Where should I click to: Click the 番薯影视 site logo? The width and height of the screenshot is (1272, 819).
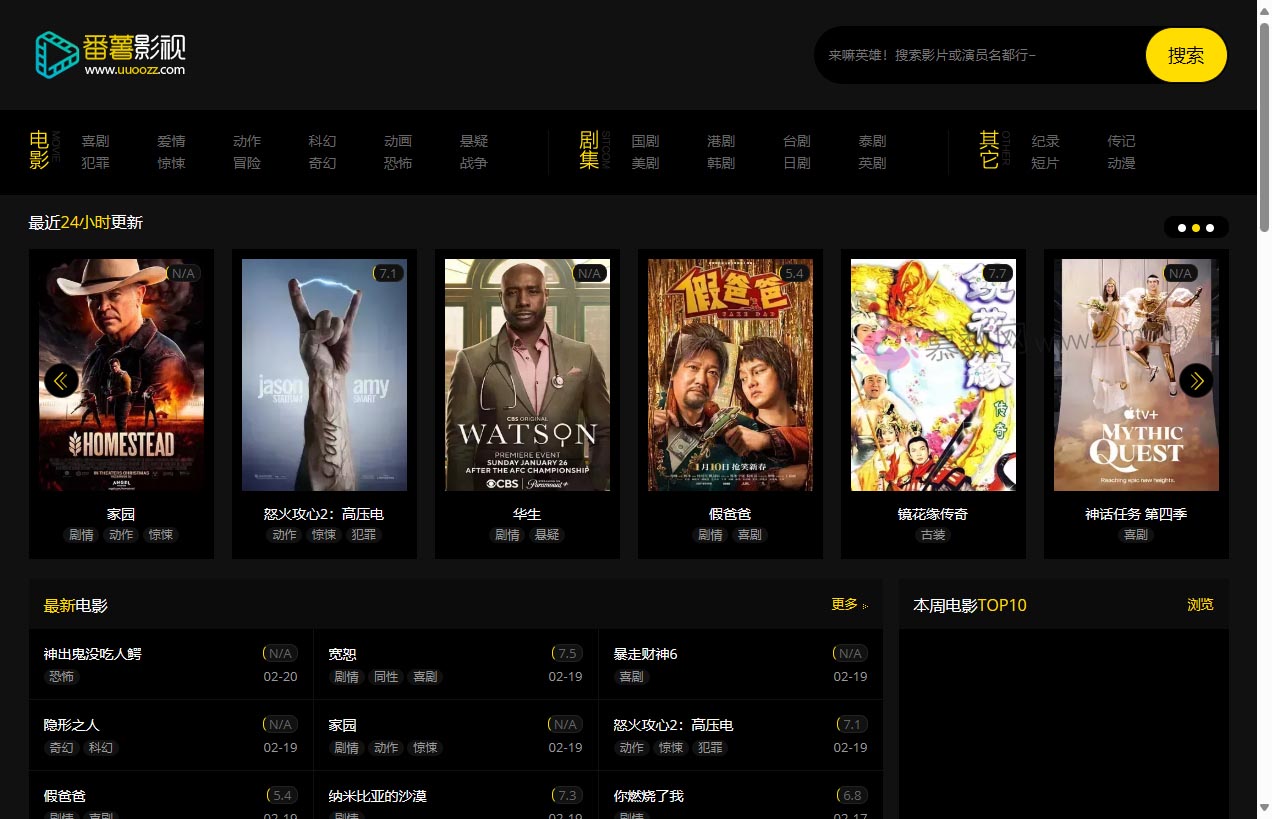click(x=110, y=54)
